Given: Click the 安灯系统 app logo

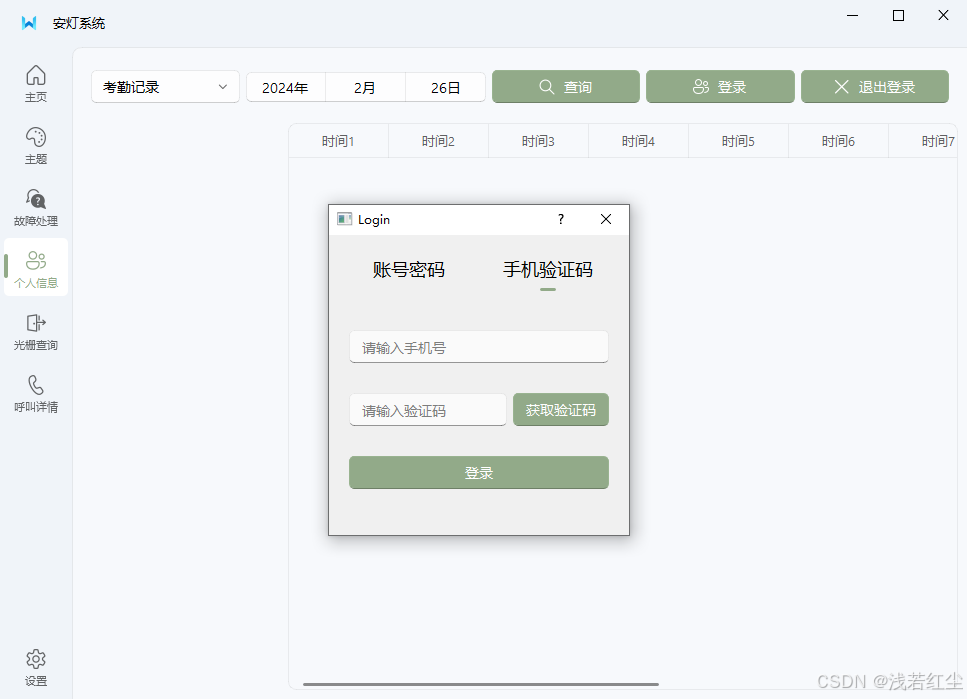Looking at the screenshot, I should coord(28,22).
